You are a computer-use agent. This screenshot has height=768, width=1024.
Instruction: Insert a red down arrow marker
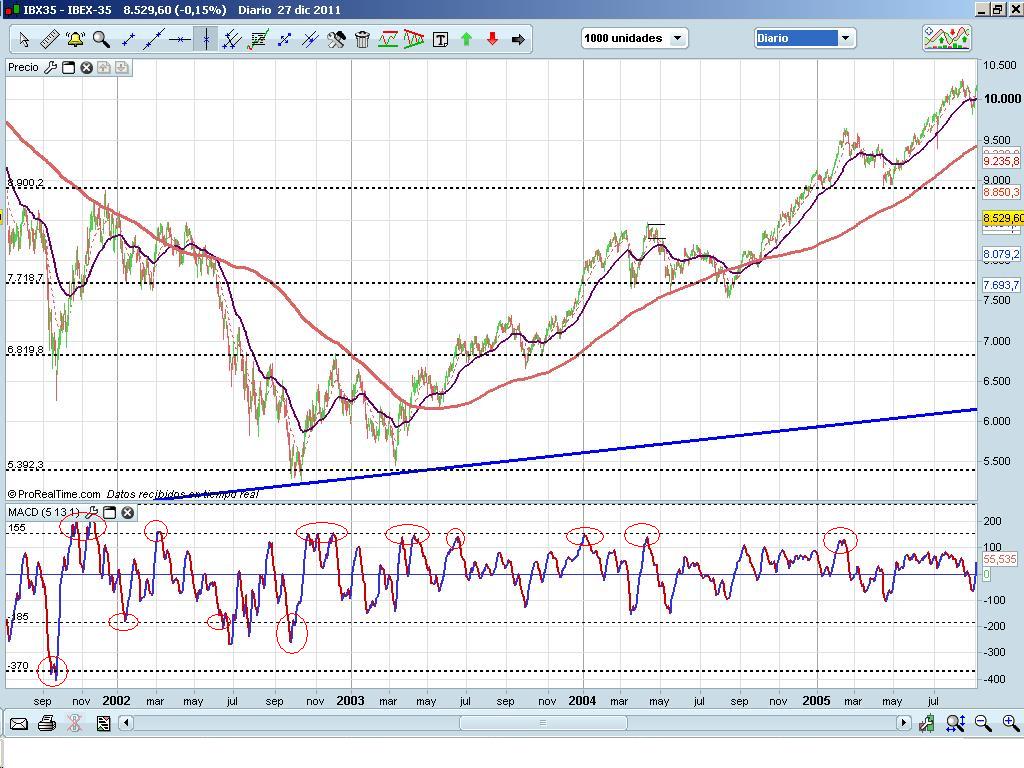[x=492, y=39]
